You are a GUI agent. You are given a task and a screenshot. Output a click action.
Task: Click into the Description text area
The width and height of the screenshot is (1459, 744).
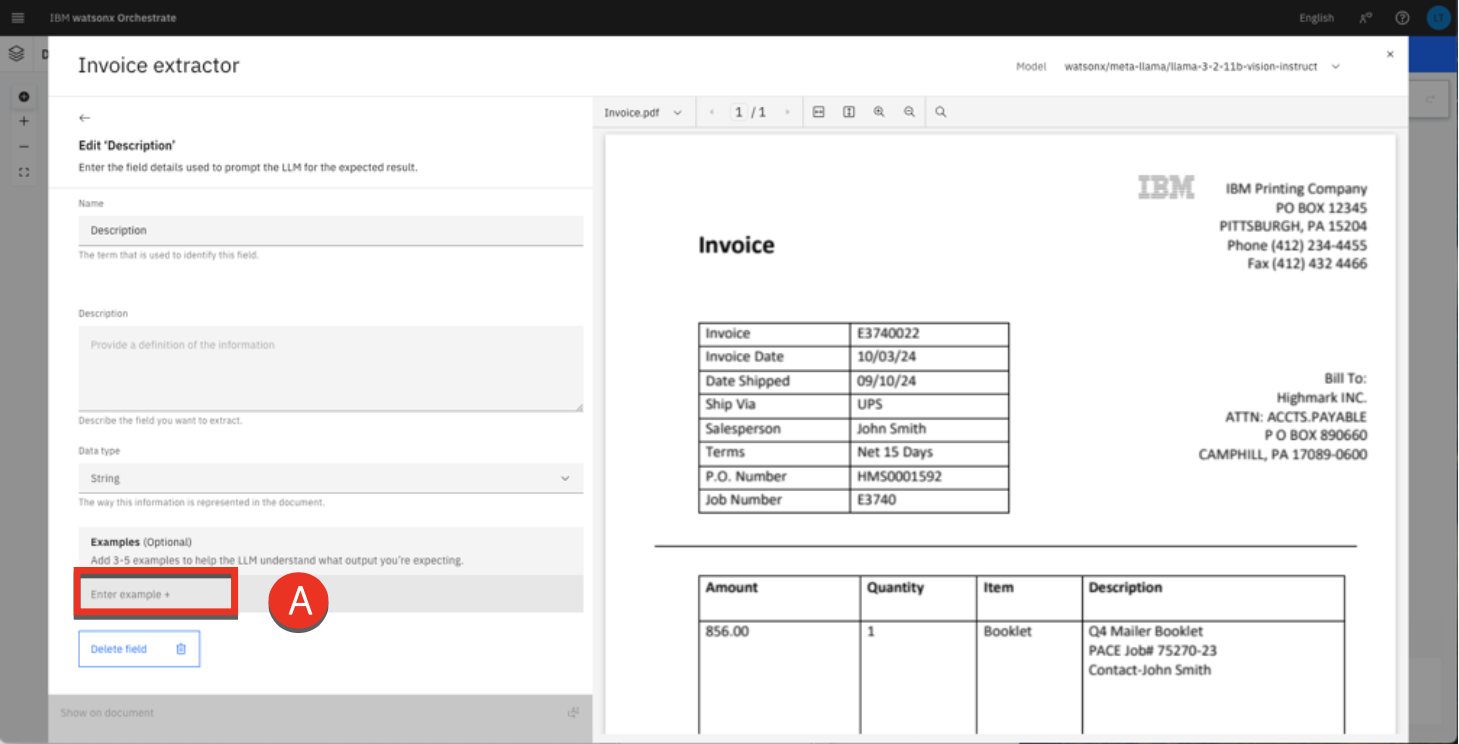330,367
